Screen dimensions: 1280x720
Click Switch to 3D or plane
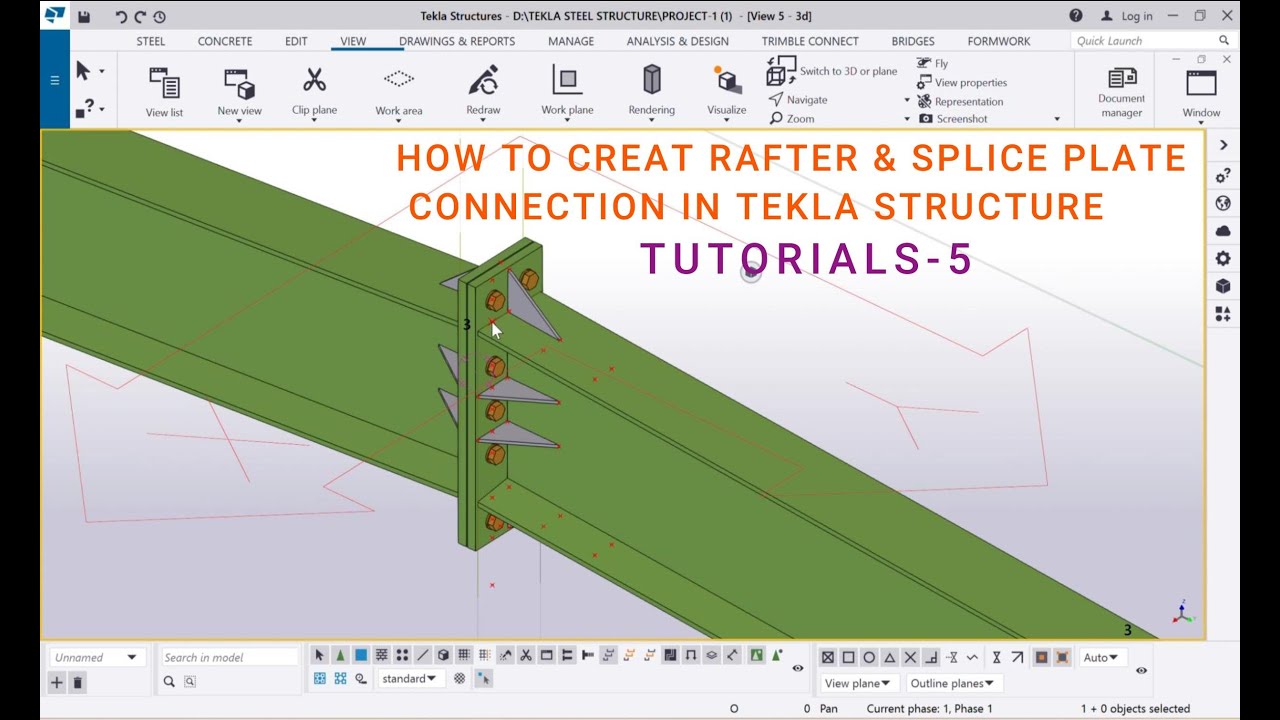(x=832, y=71)
